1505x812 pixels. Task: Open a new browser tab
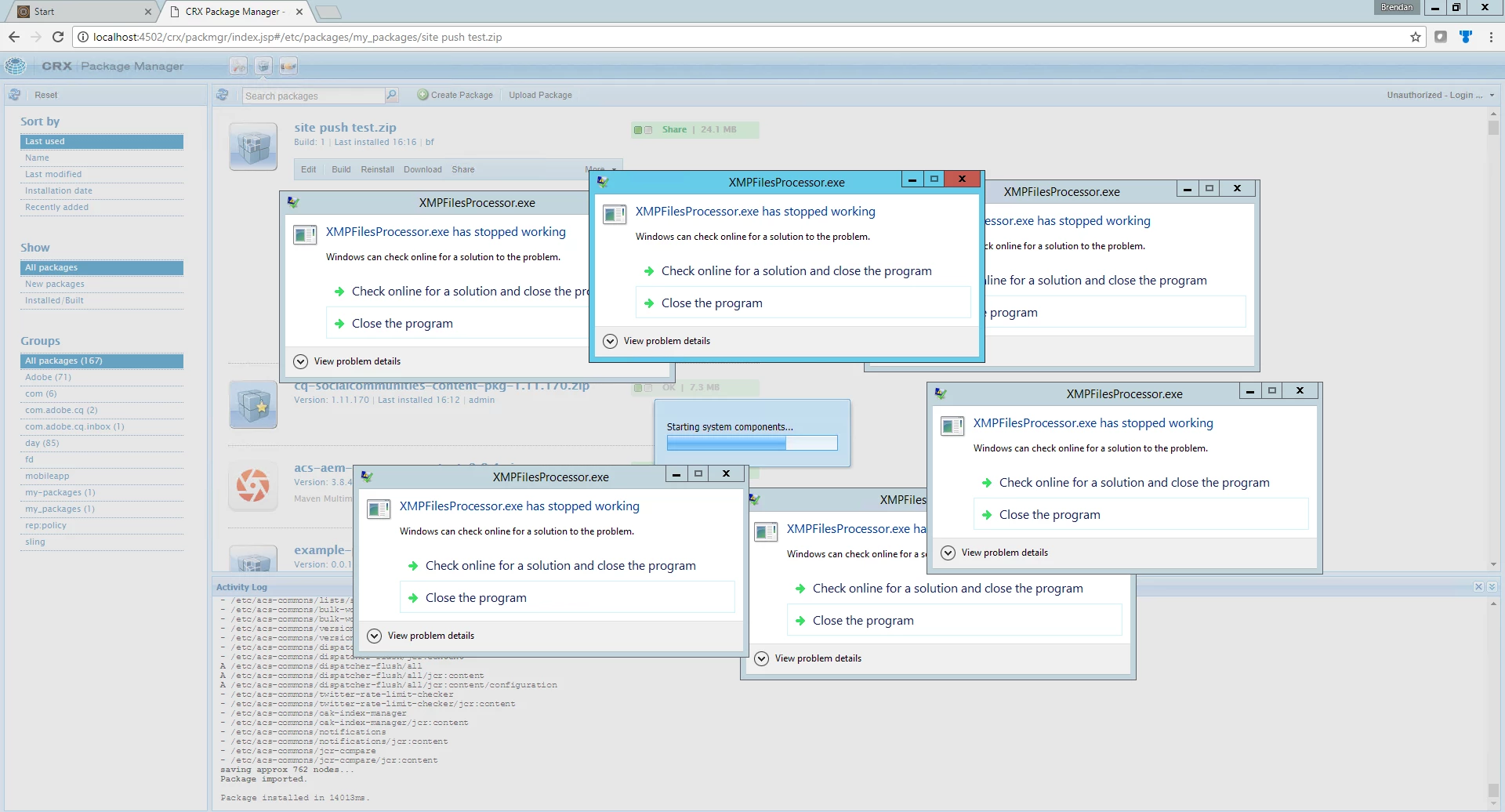[x=328, y=12]
